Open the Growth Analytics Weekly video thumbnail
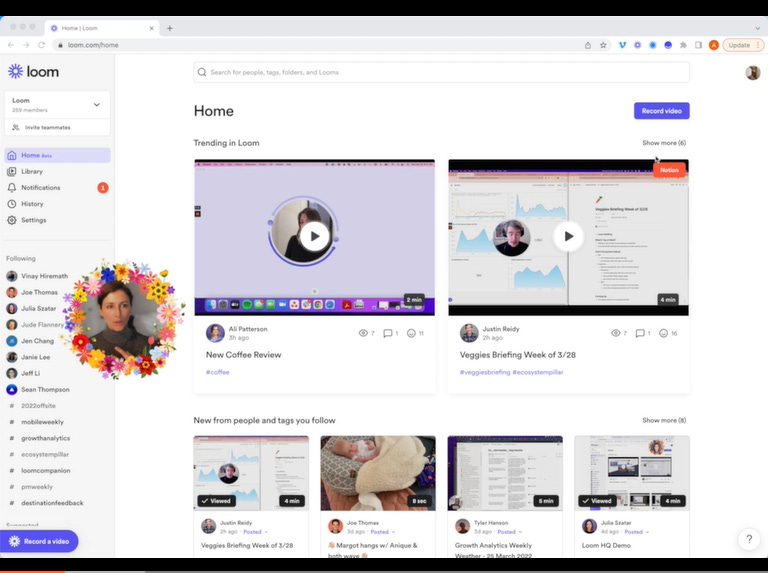 [505, 473]
